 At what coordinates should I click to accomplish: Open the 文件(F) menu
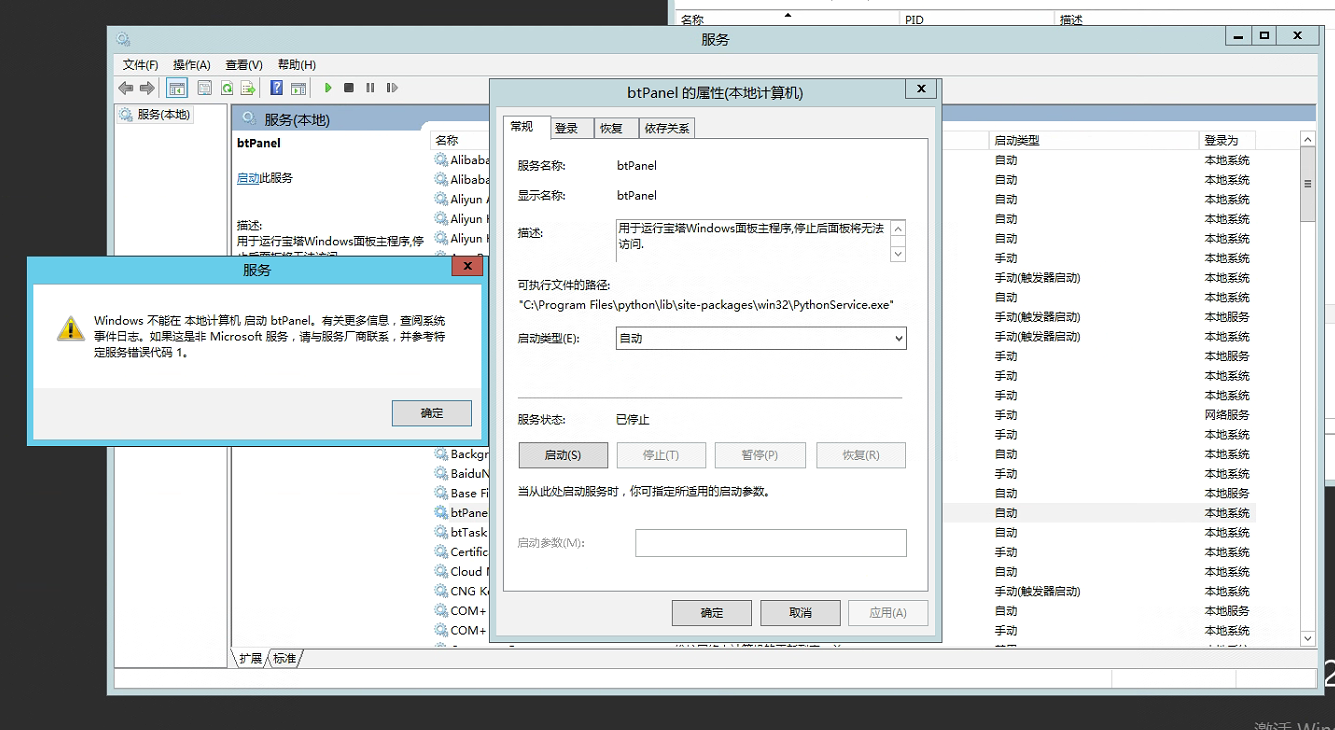(x=140, y=64)
